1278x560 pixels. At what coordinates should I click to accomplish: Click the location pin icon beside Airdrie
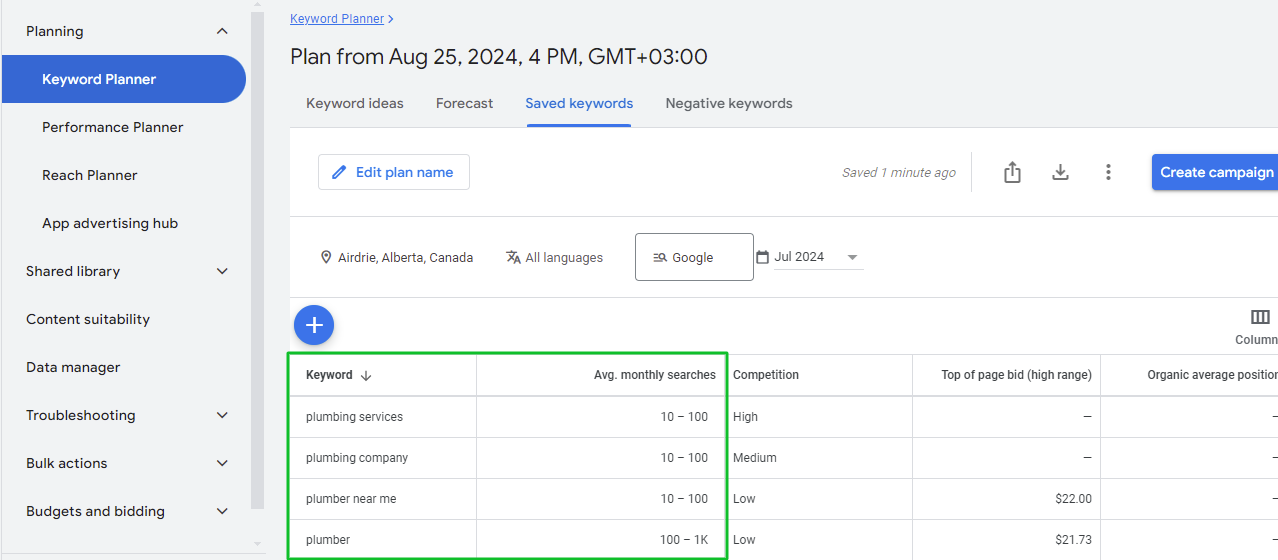325,257
